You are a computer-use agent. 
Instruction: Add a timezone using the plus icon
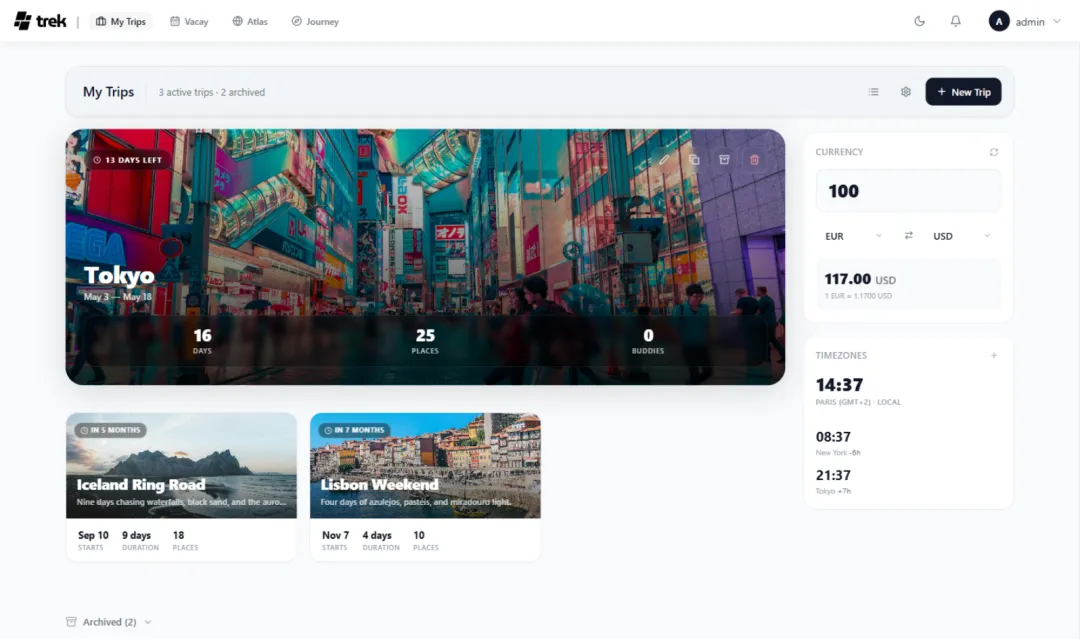click(x=993, y=355)
